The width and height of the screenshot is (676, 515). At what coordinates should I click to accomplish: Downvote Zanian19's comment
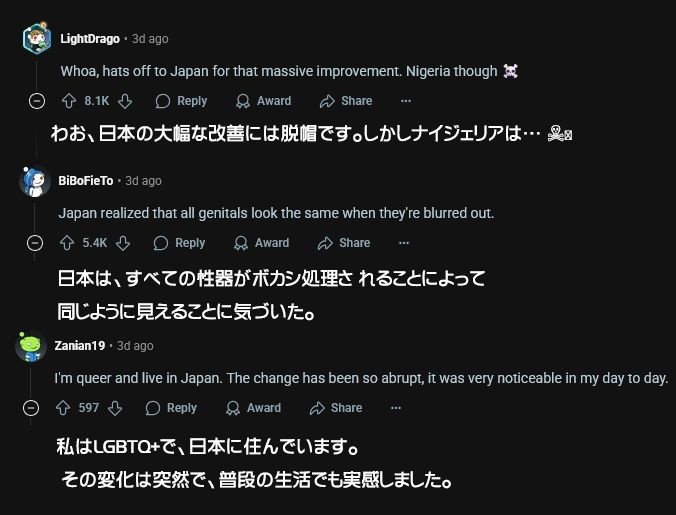(115, 408)
